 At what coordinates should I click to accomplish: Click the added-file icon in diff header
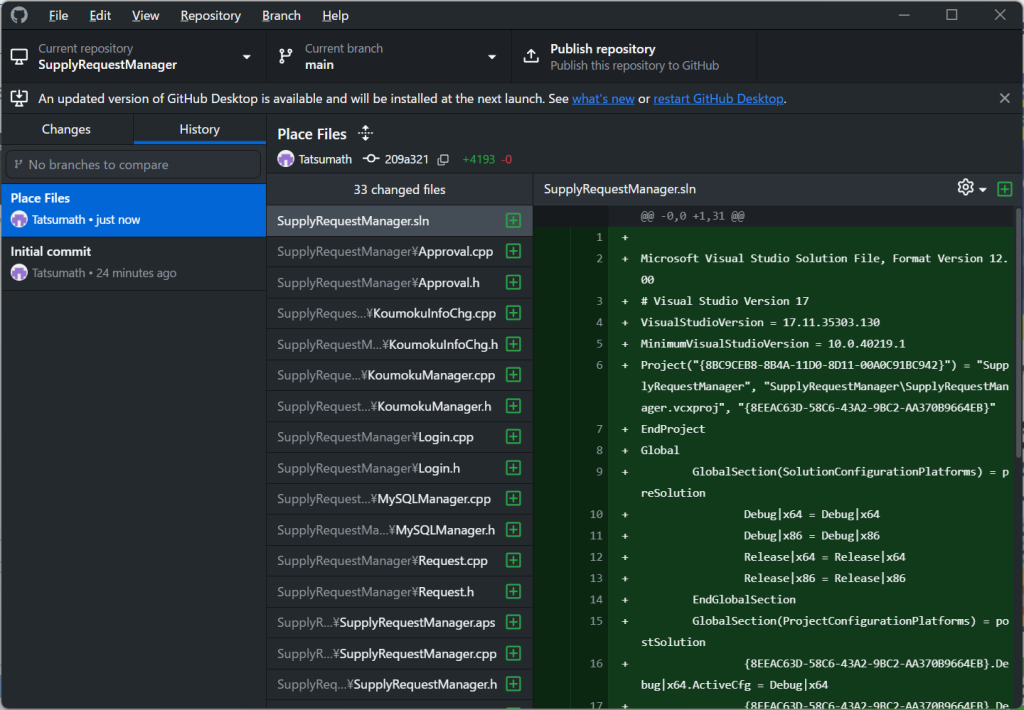[x=1004, y=189]
